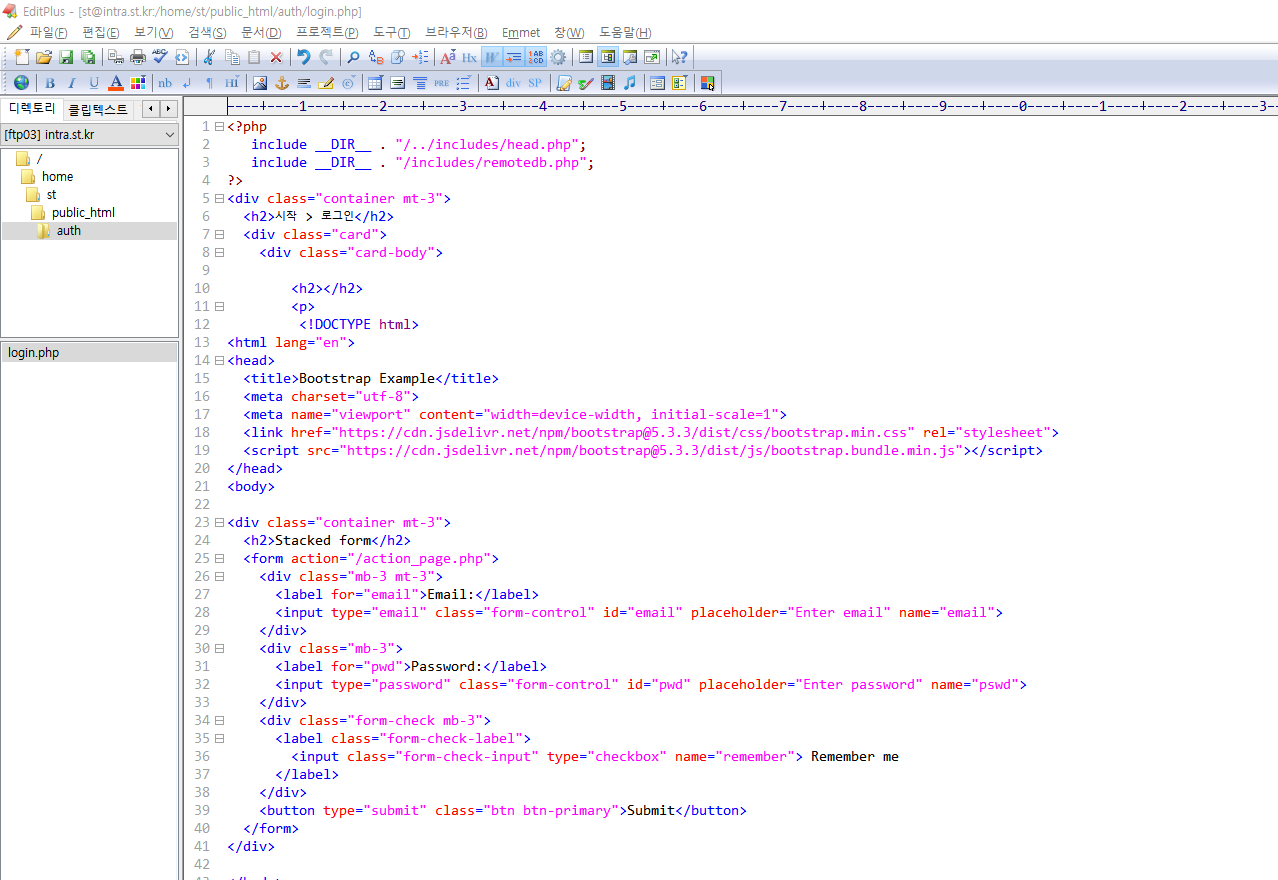Toggle the auto indent toolbar button
Viewport: 1278px width, 880px height.
click(513, 57)
